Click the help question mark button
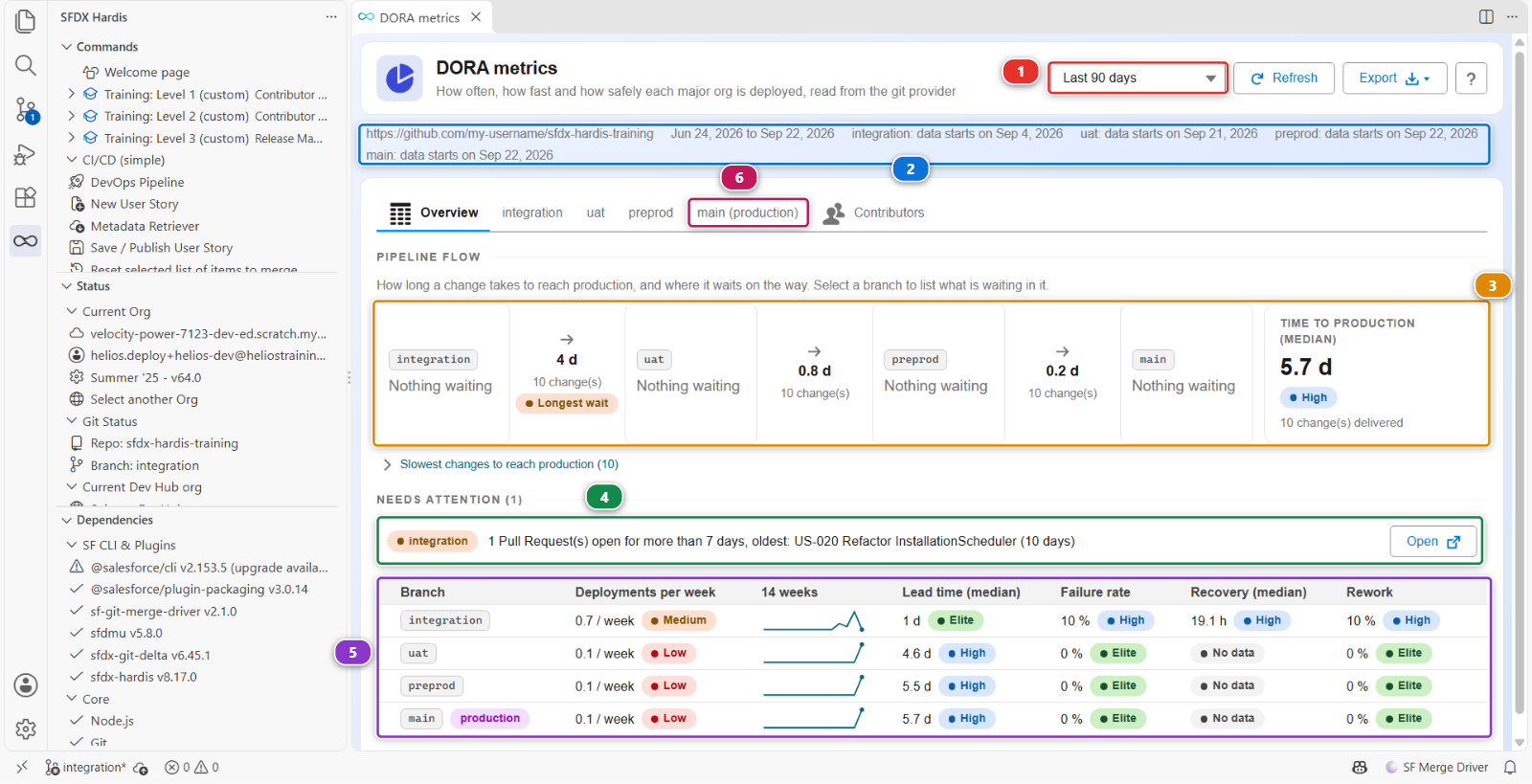This screenshot has height=784, width=1532. (x=1471, y=78)
